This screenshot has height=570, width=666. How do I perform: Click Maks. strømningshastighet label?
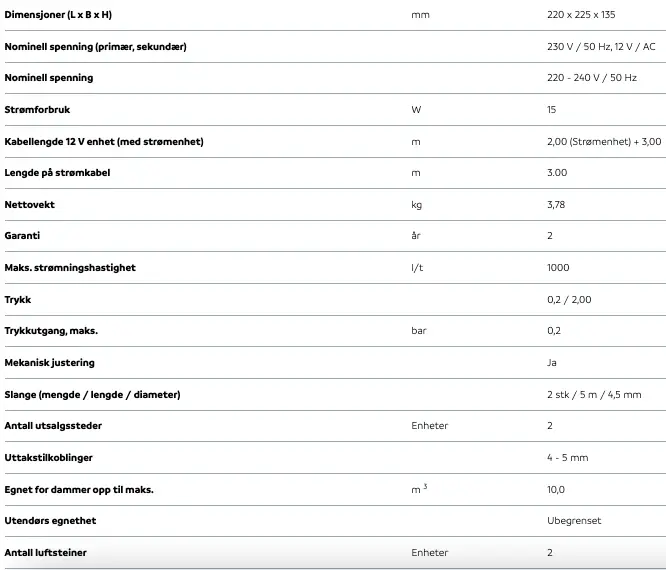70,268
